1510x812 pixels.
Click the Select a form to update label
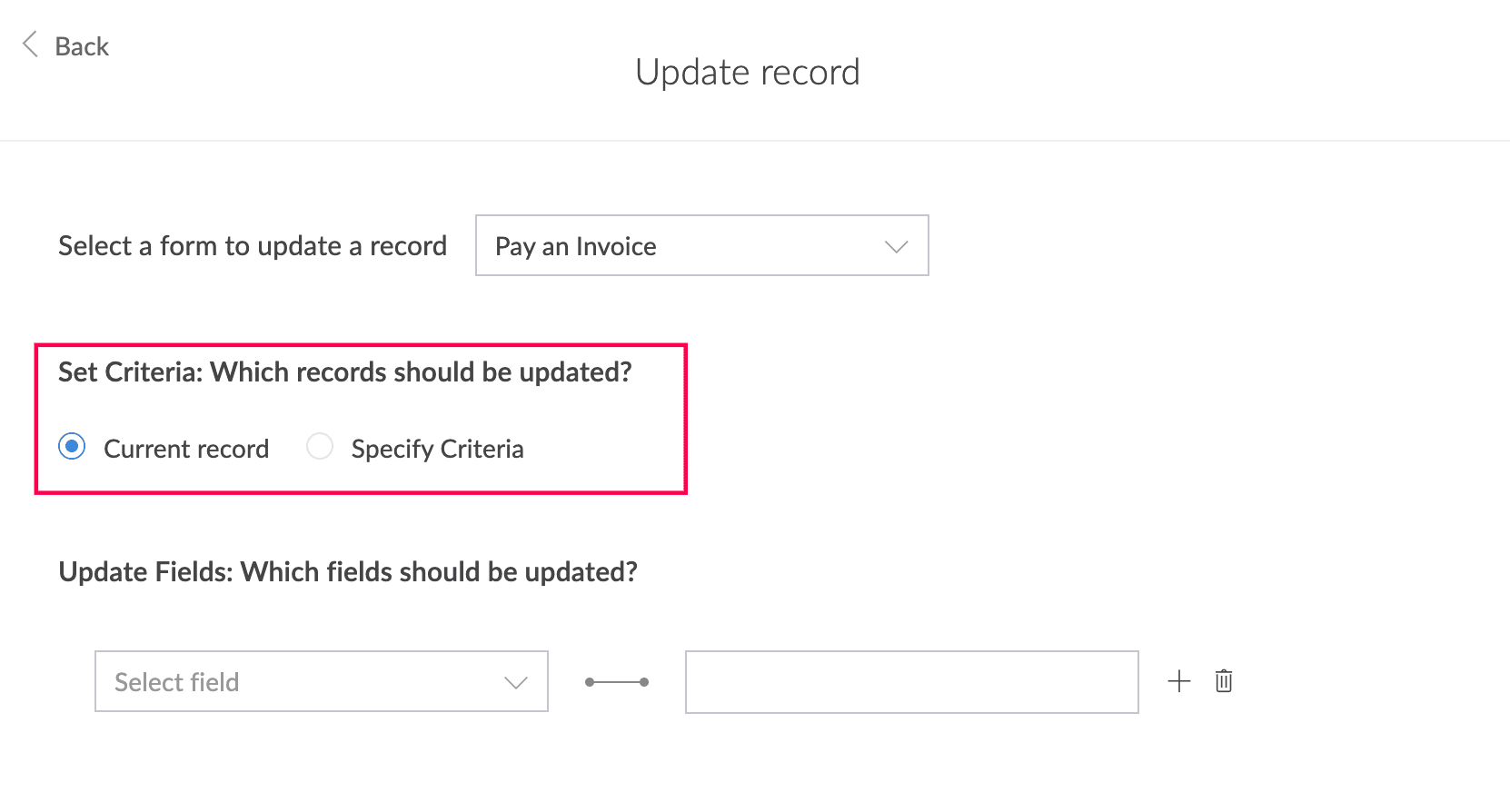point(253,246)
